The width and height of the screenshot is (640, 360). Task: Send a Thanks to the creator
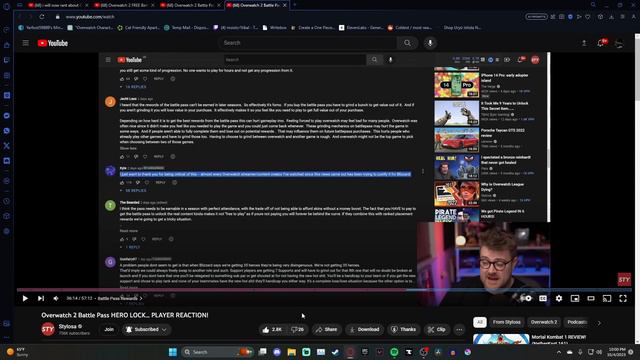(x=403, y=329)
